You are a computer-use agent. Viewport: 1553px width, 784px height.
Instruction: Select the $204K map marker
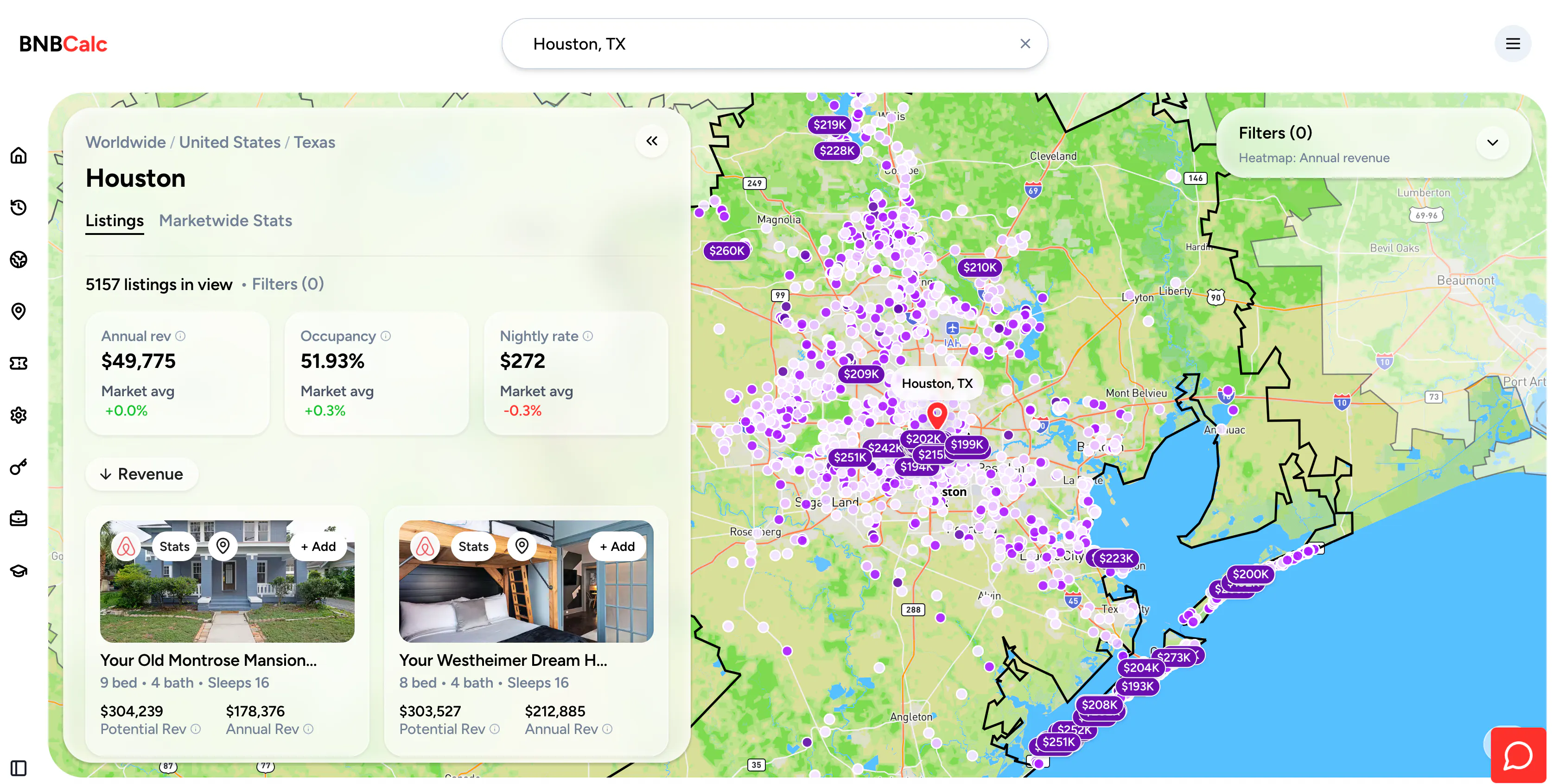pos(1141,668)
